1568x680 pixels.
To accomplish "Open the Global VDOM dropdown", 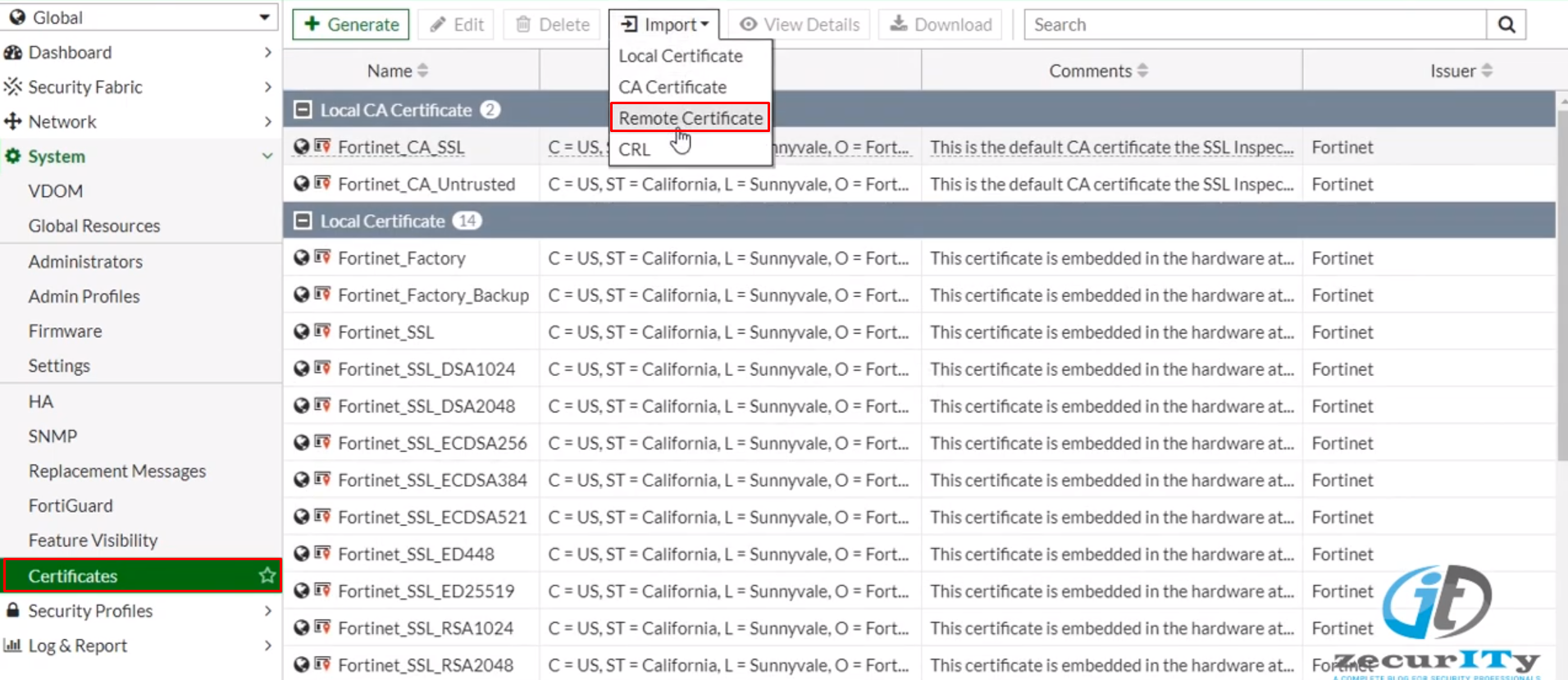I will coord(139,17).
